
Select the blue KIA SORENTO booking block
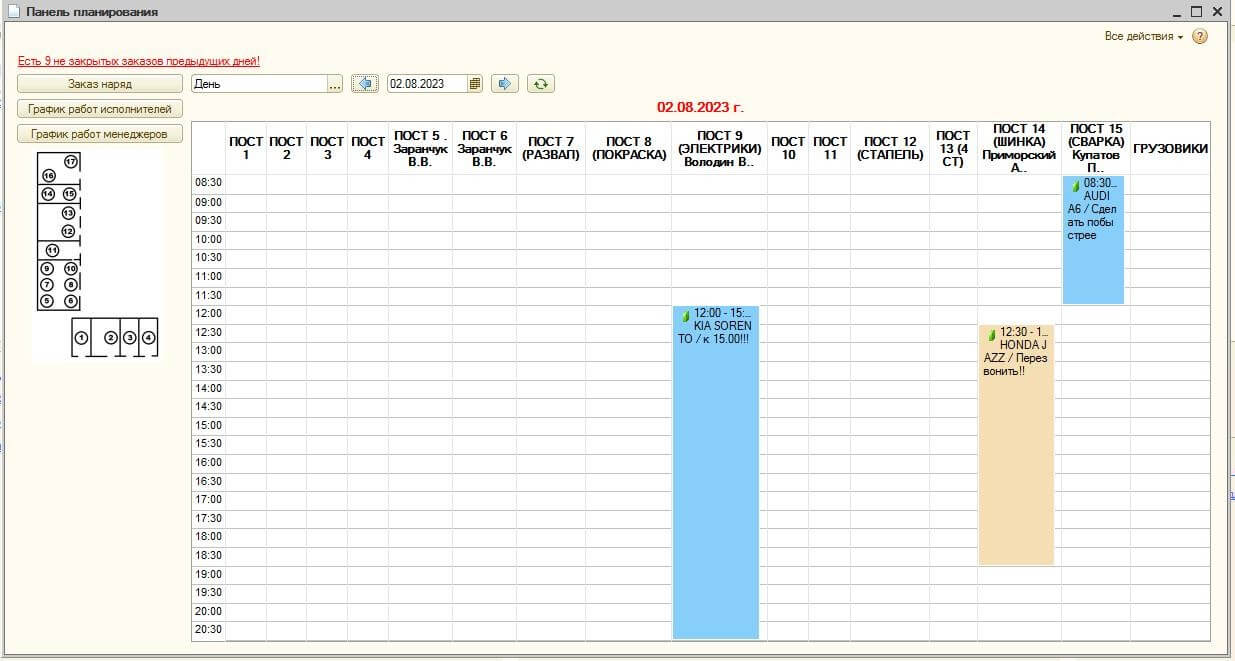716,472
